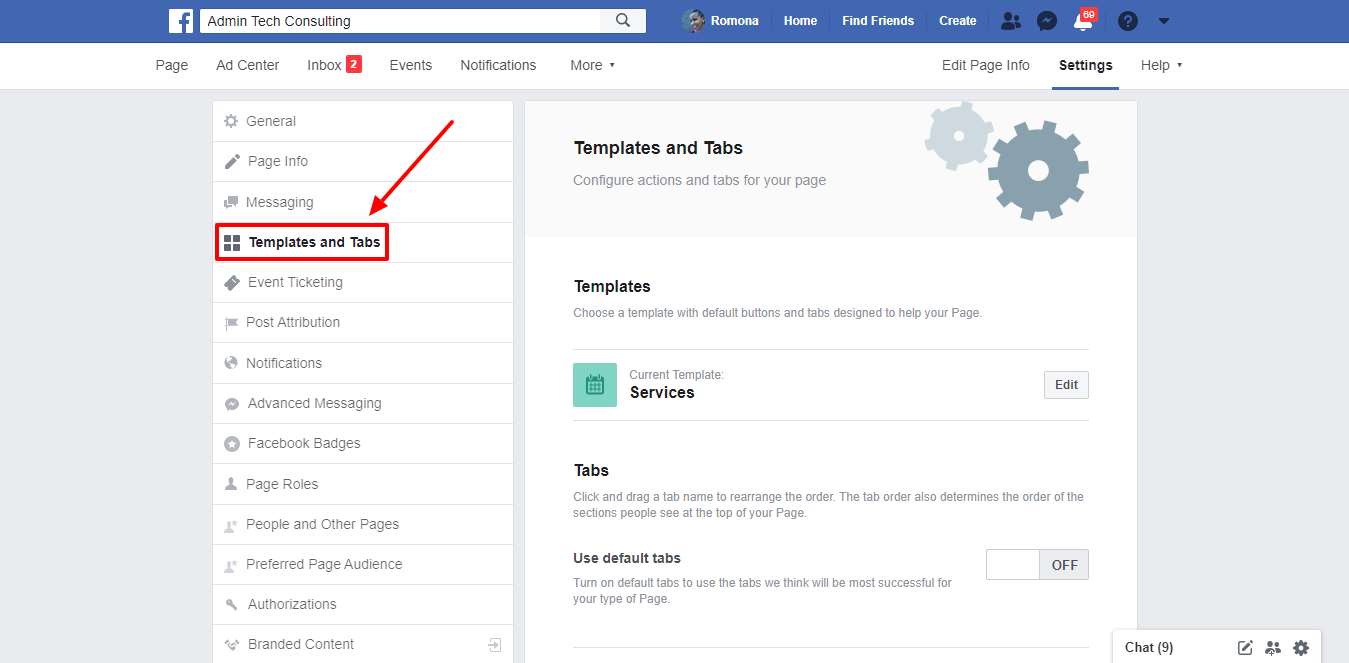The width and height of the screenshot is (1349, 663).
Task: Select Branded Content in sidebar
Action: click(363, 644)
